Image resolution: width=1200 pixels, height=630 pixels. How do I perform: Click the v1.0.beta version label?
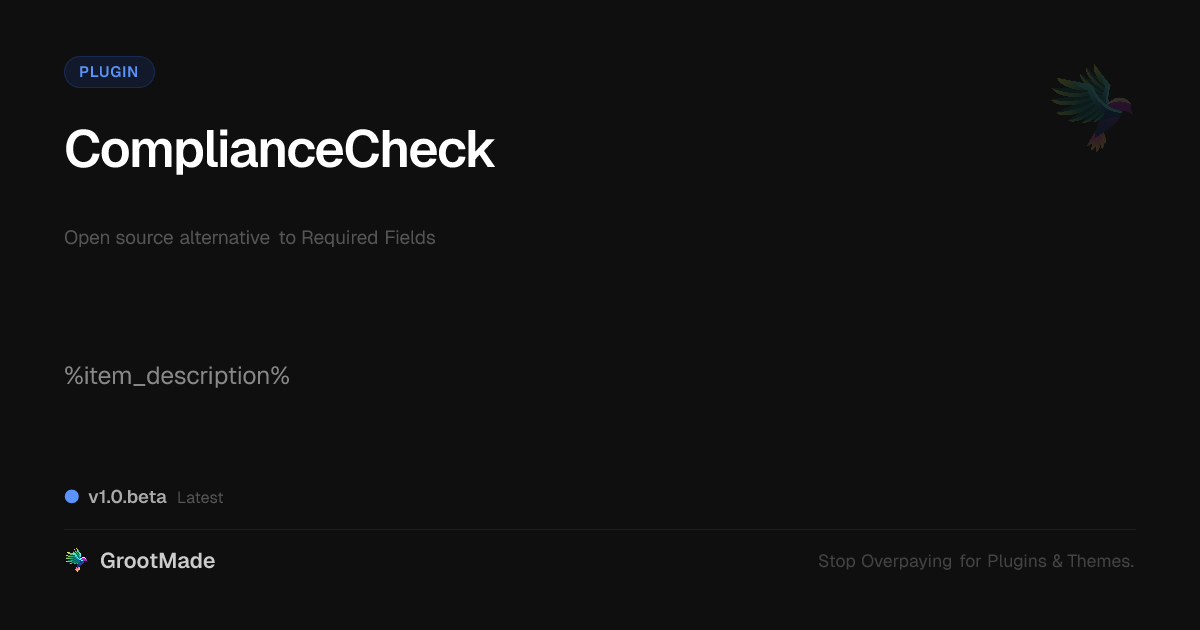click(127, 497)
